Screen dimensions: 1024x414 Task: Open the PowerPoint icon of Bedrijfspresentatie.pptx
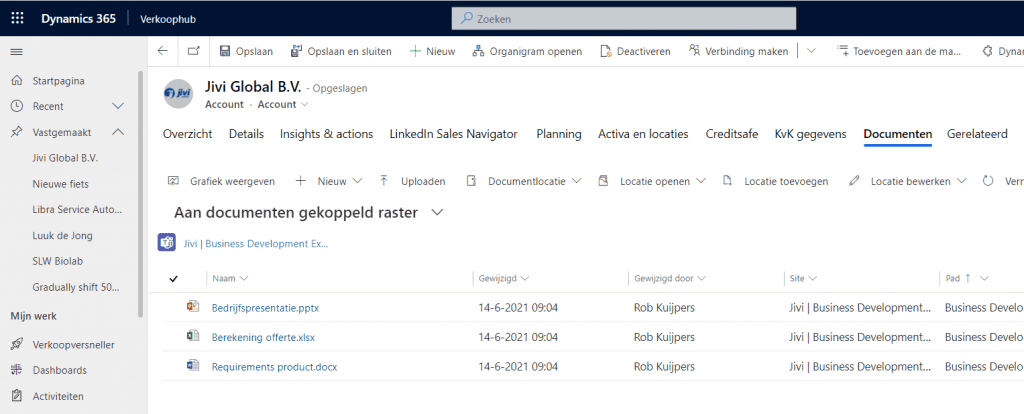coord(193,307)
